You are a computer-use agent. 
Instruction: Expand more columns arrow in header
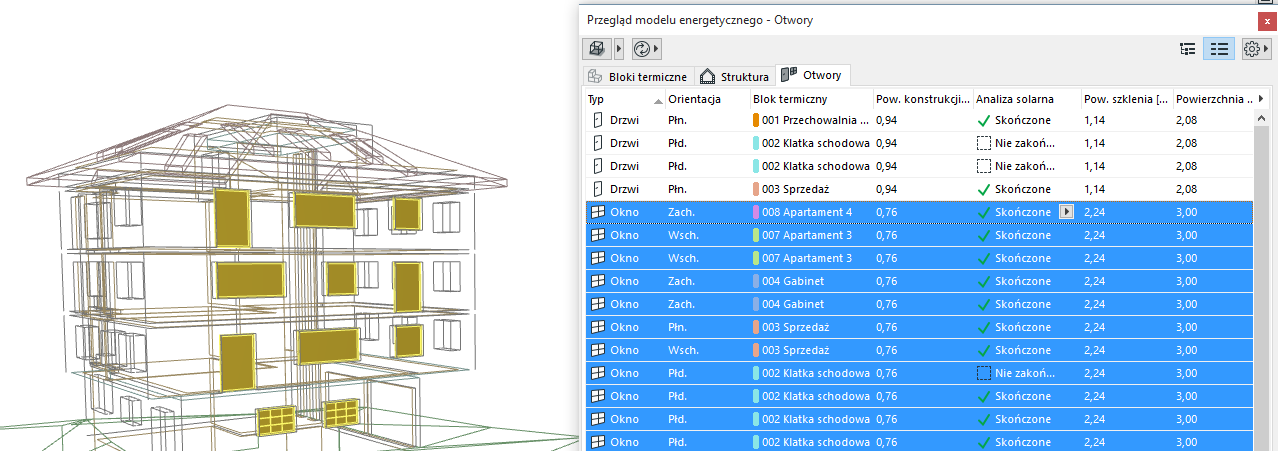point(1262,99)
